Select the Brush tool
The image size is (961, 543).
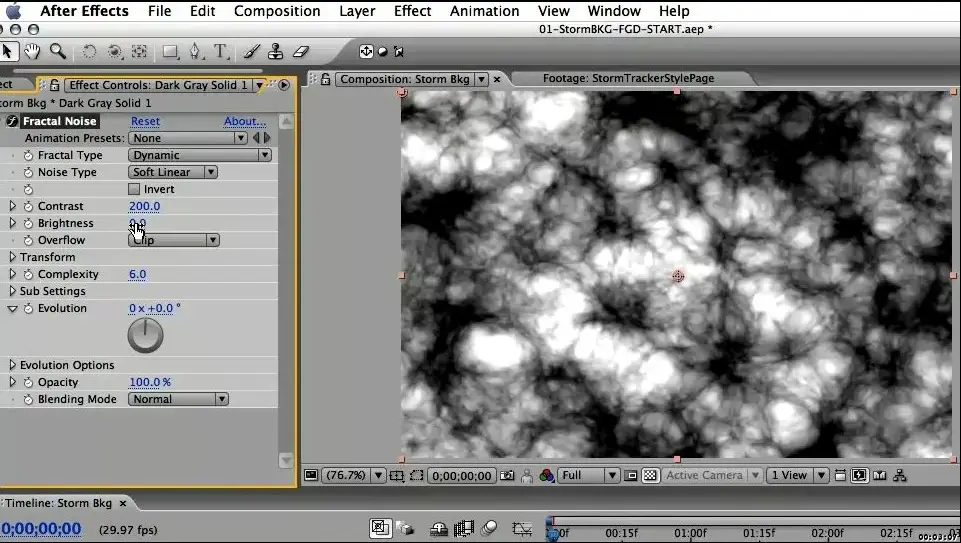click(x=252, y=51)
